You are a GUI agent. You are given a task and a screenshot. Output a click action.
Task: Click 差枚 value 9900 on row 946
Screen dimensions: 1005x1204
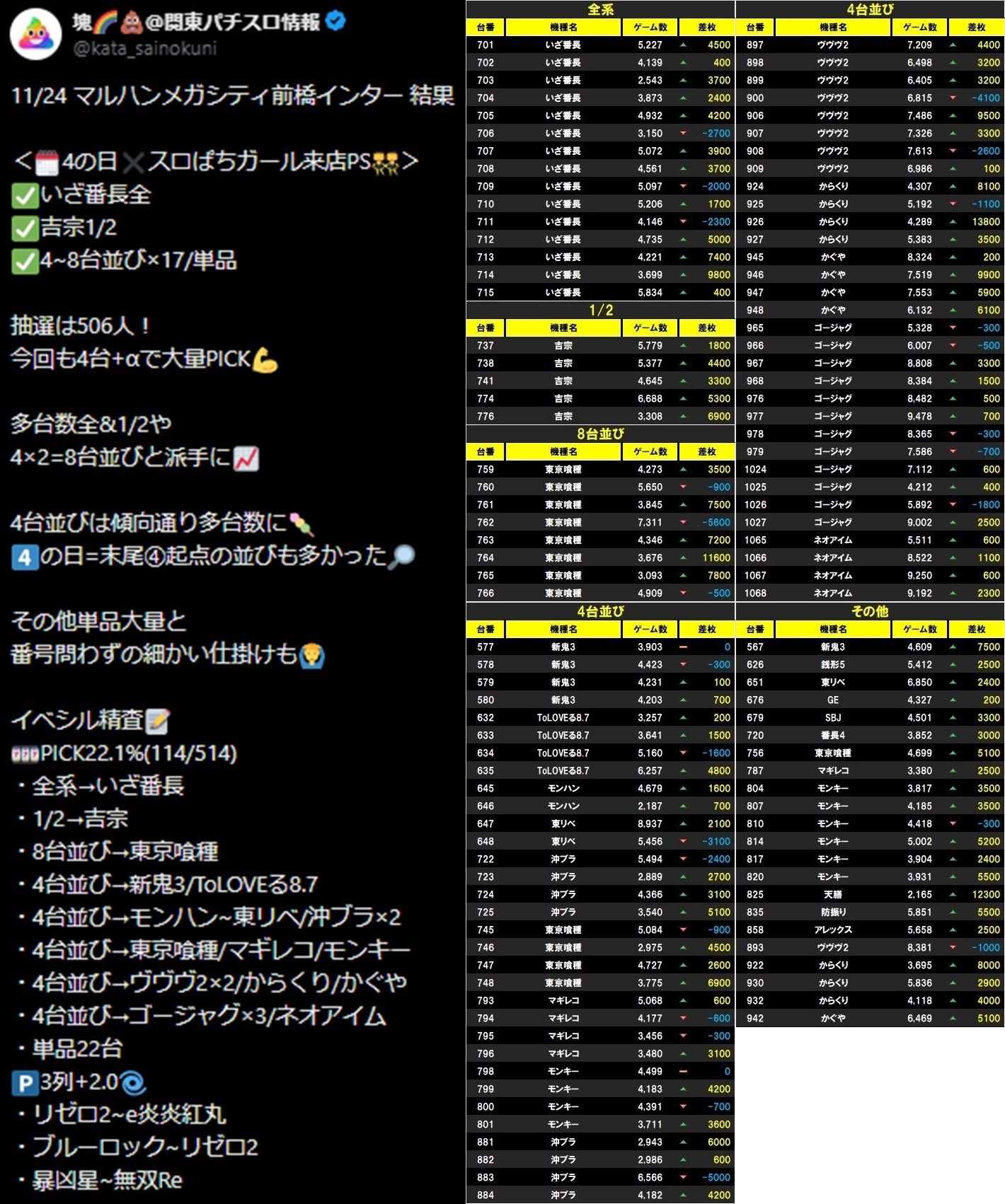[989, 274]
